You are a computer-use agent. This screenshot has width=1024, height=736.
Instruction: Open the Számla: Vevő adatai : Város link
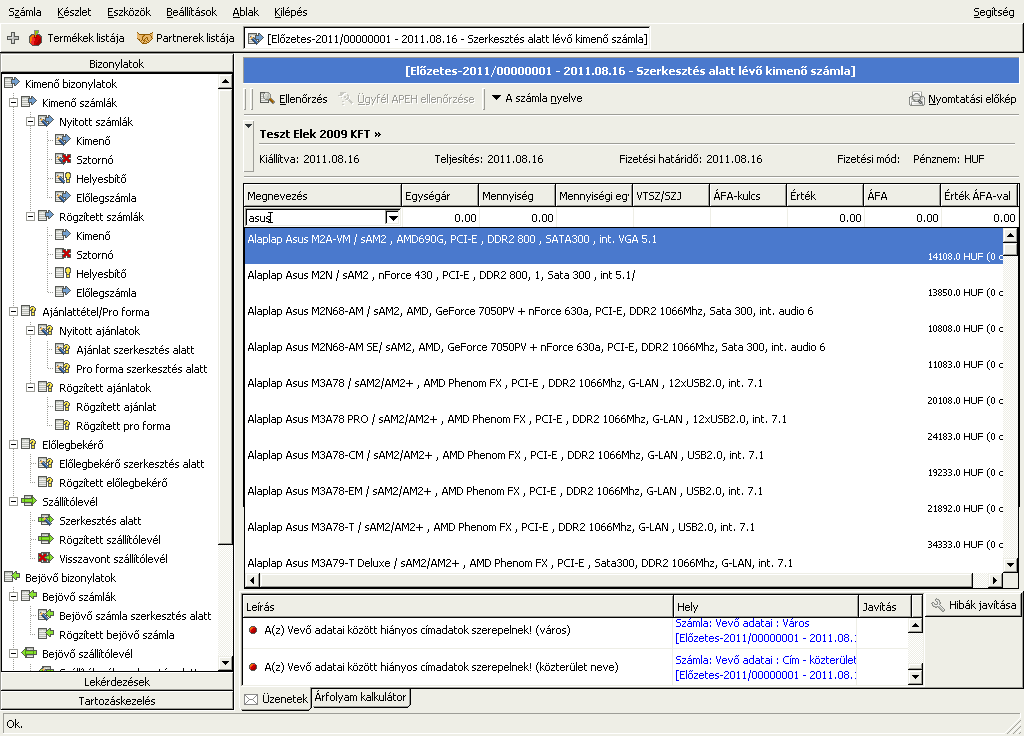click(742, 623)
